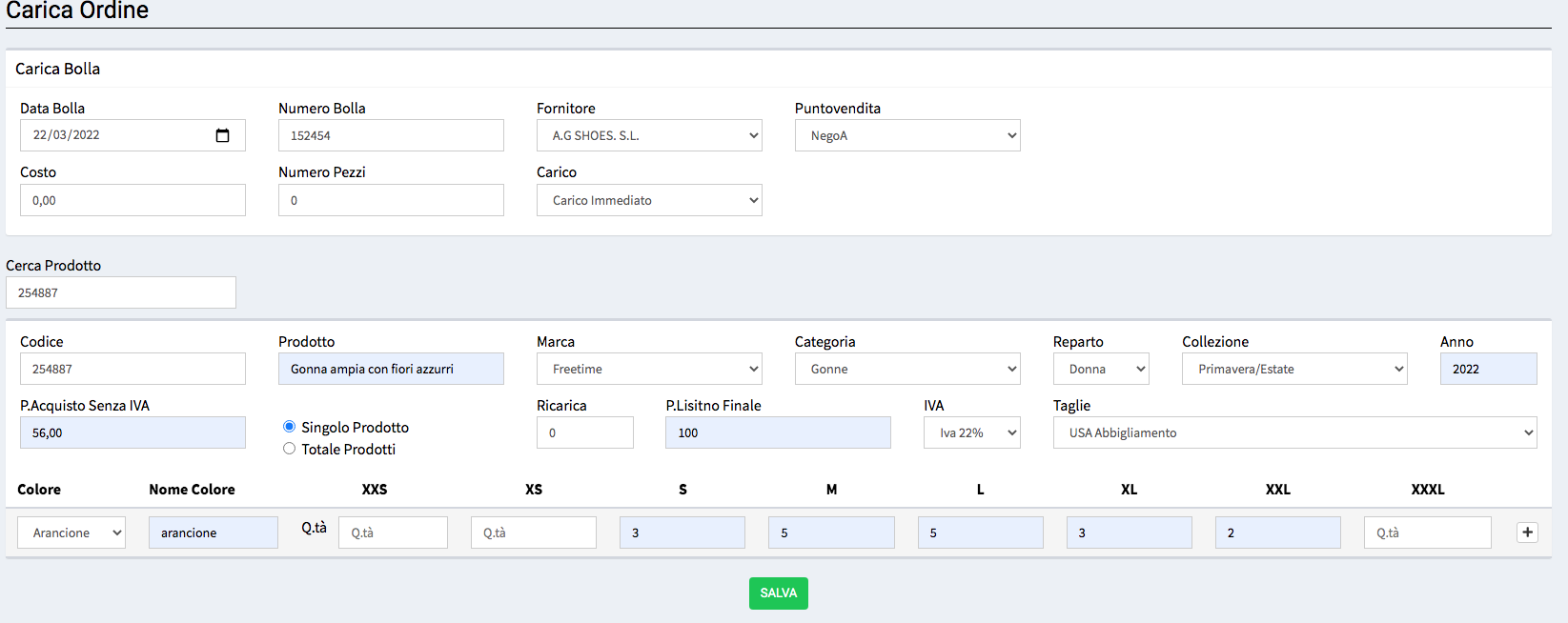
Task: Expand the Taglie dropdown
Action: coord(1294,432)
